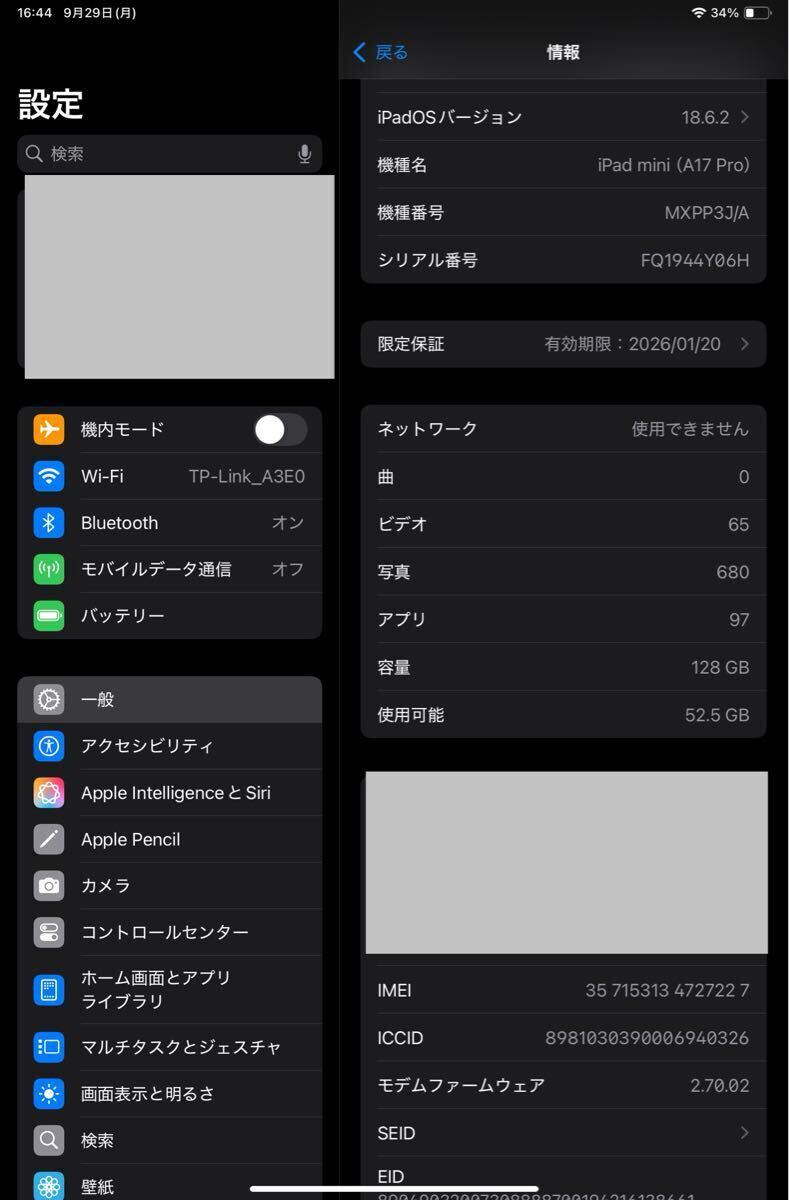Tap the magnifier icon in search field
The height and width of the screenshot is (1200, 789).
click(34, 153)
